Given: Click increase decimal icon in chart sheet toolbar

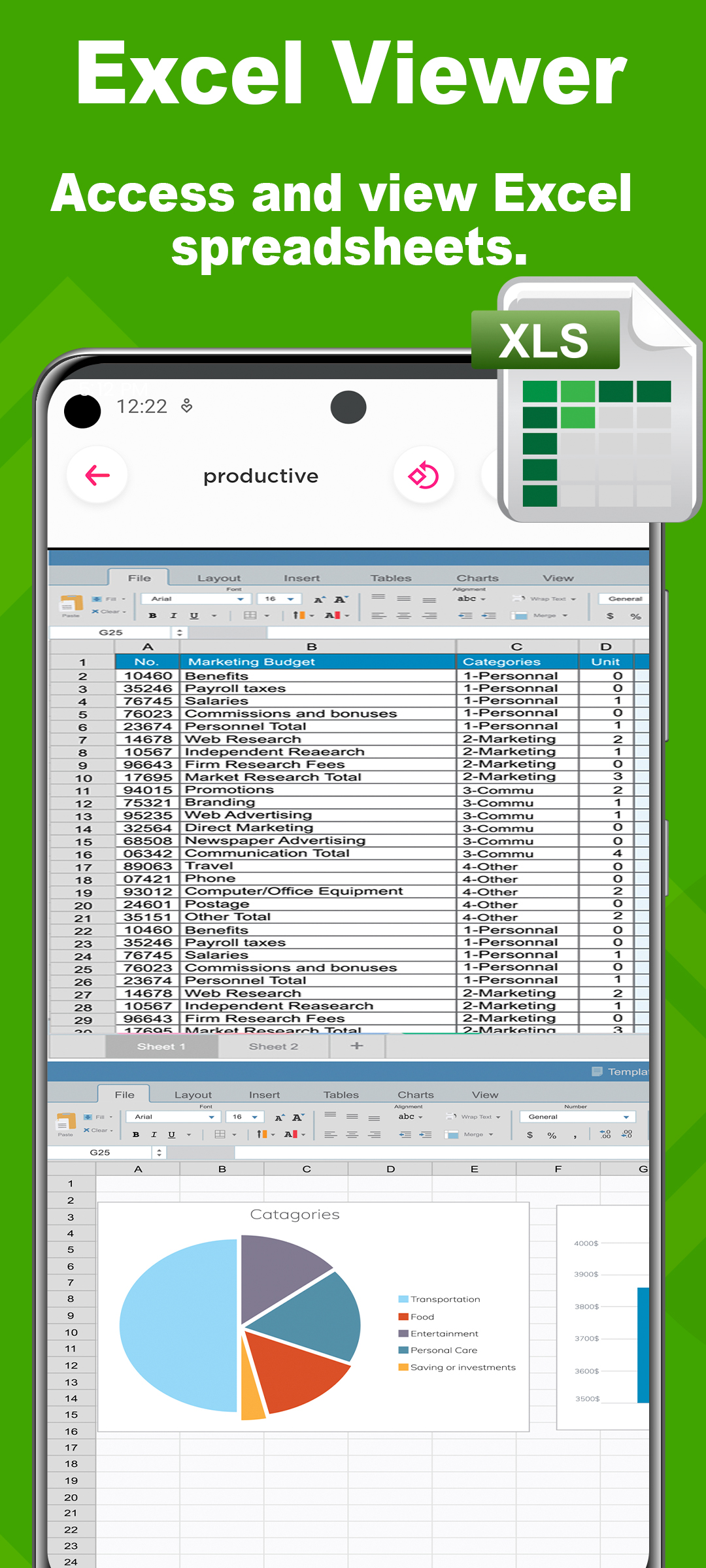Looking at the screenshot, I should pyautogui.click(x=605, y=1135).
